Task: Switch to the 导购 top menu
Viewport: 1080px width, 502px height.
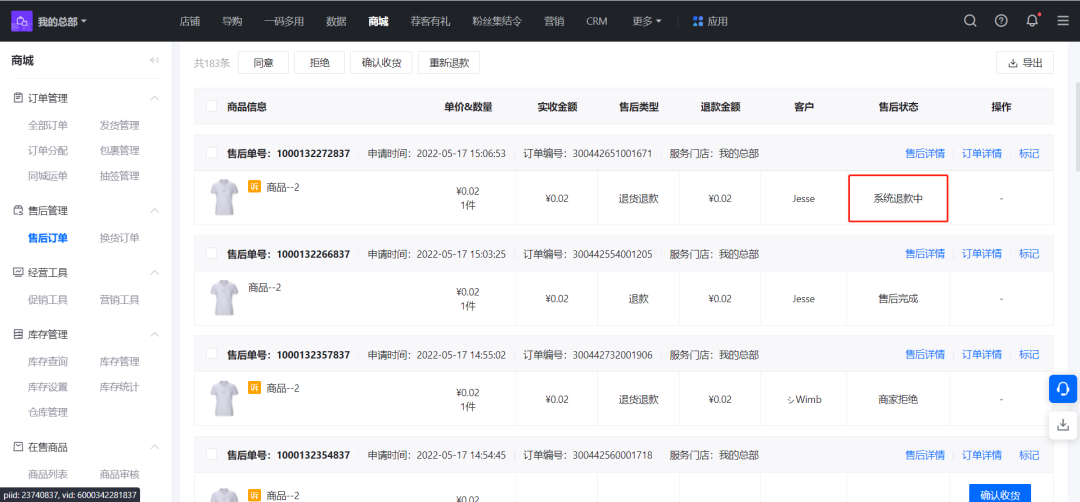Action: [x=232, y=21]
